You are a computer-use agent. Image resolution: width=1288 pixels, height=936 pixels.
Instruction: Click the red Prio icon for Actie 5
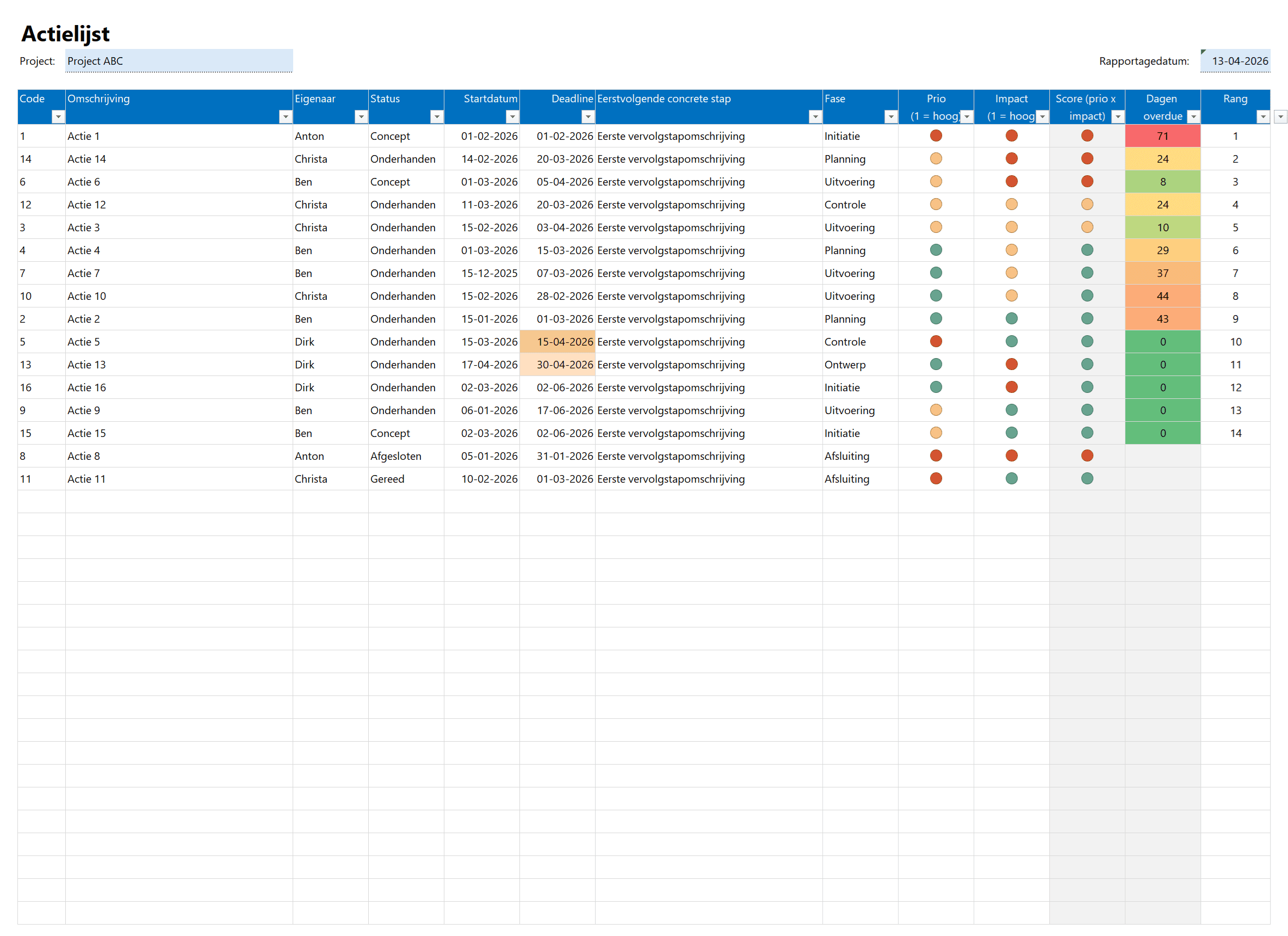click(936, 342)
